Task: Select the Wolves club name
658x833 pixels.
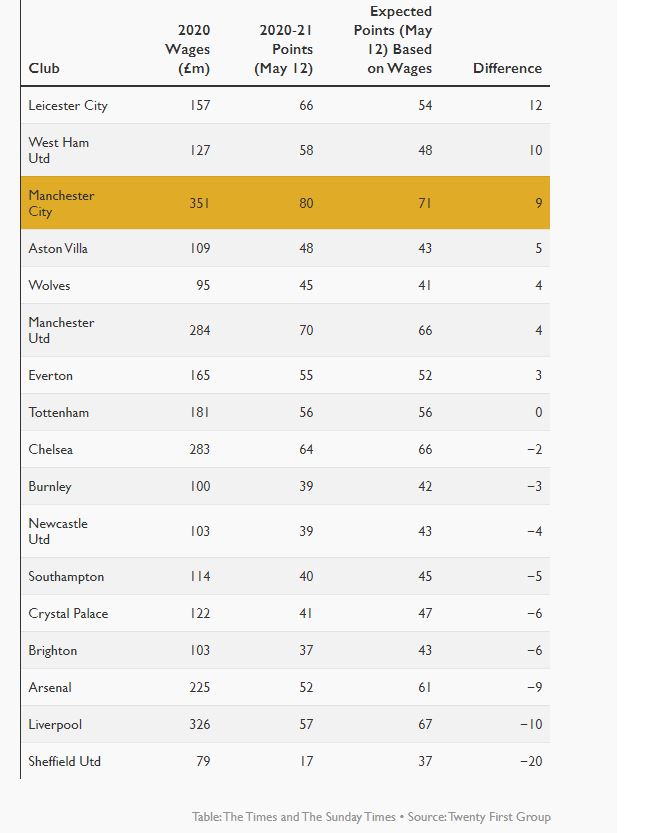Action: tap(49, 285)
